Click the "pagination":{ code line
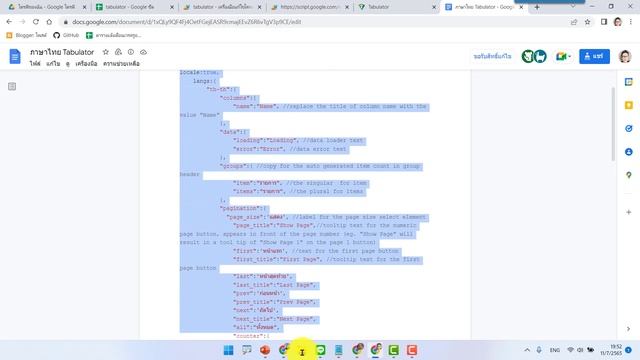 (x=243, y=208)
